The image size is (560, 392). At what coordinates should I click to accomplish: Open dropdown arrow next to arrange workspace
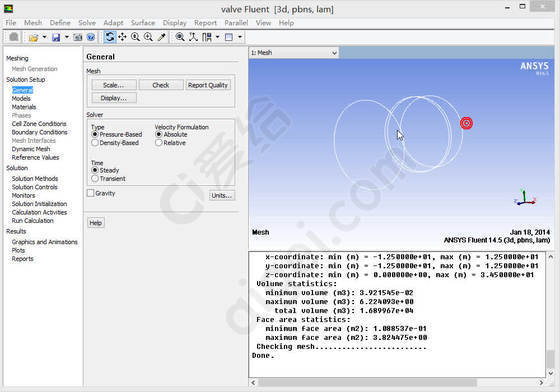coord(217,37)
